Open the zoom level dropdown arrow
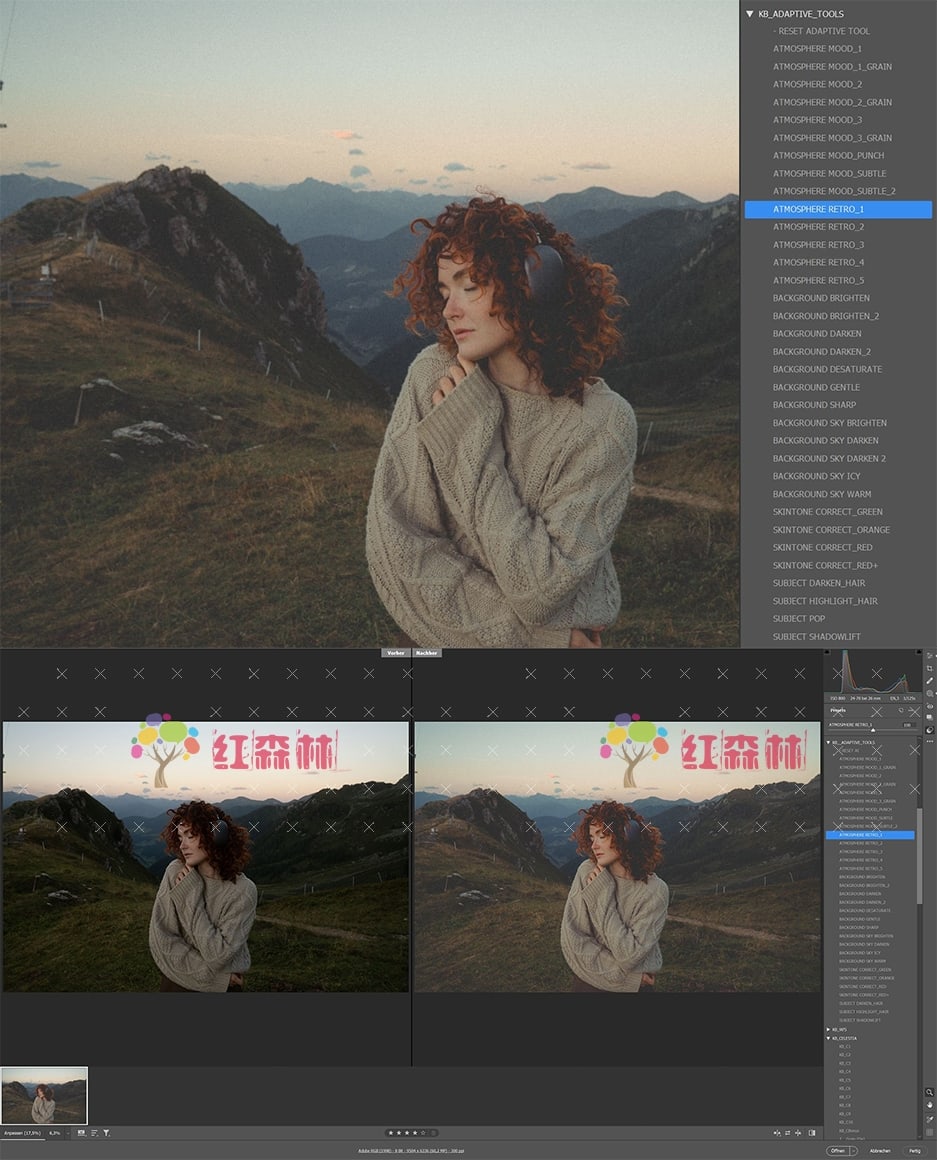Screen dimensions: 937x1160 (67, 1133)
